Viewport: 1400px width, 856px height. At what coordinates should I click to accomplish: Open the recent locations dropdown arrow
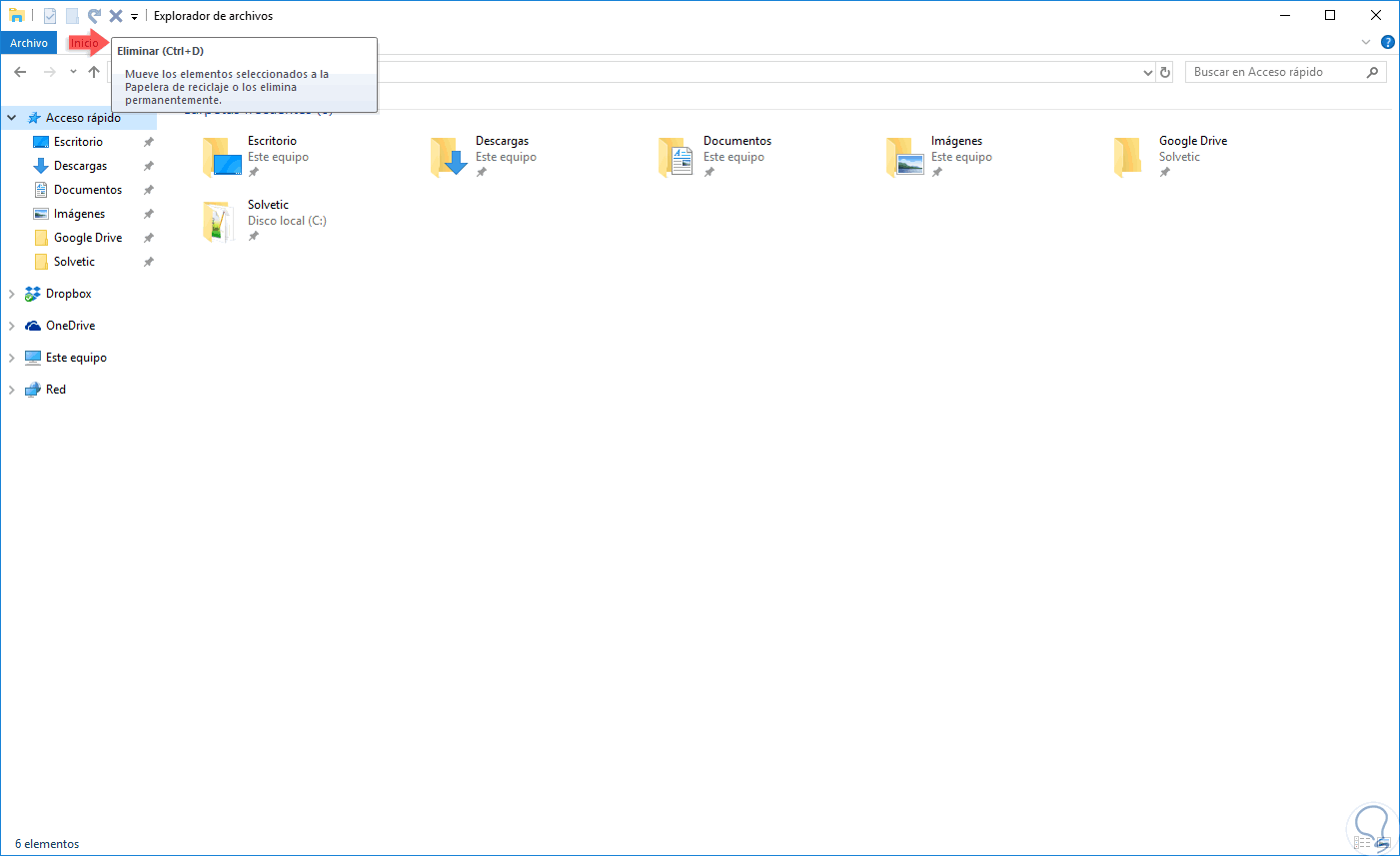coord(73,72)
